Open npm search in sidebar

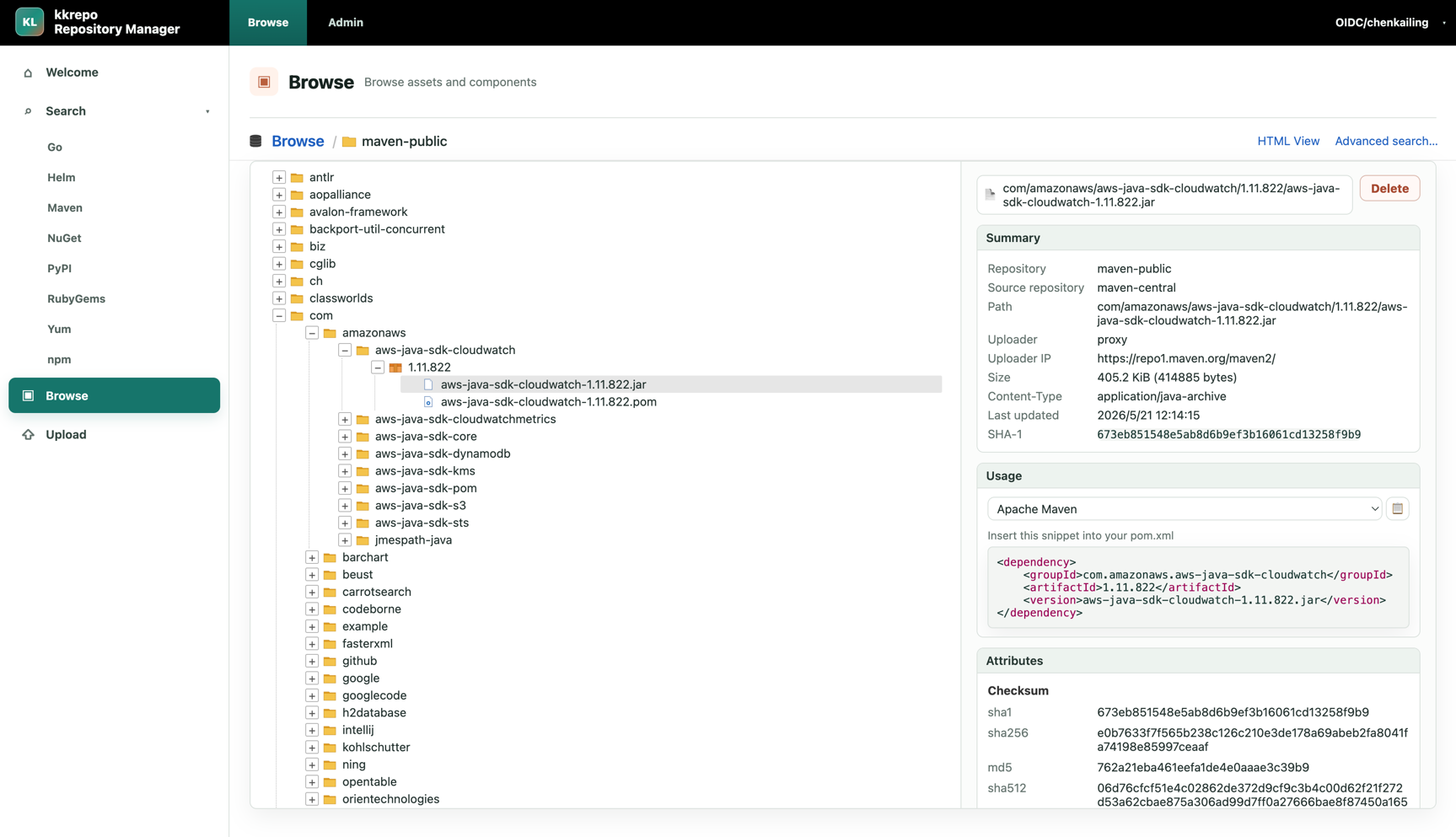coord(59,360)
